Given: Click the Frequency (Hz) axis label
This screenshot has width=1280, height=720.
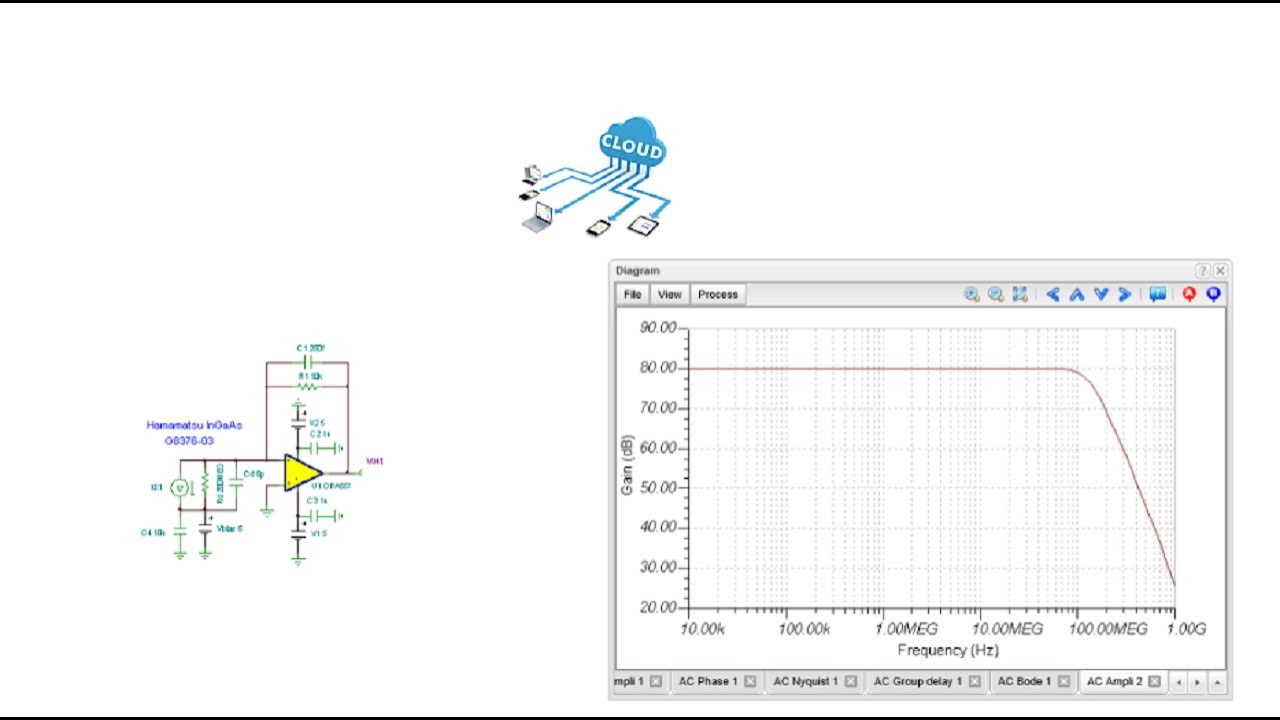Looking at the screenshot, I should [x=947, y=650].
